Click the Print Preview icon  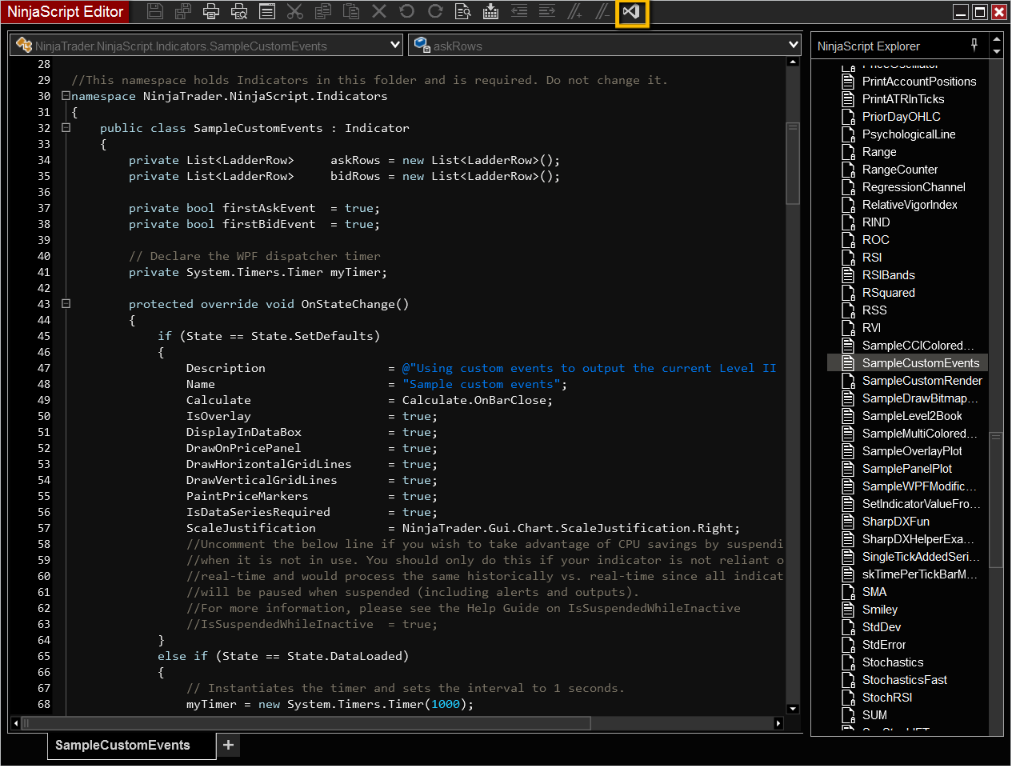point(239,13)
